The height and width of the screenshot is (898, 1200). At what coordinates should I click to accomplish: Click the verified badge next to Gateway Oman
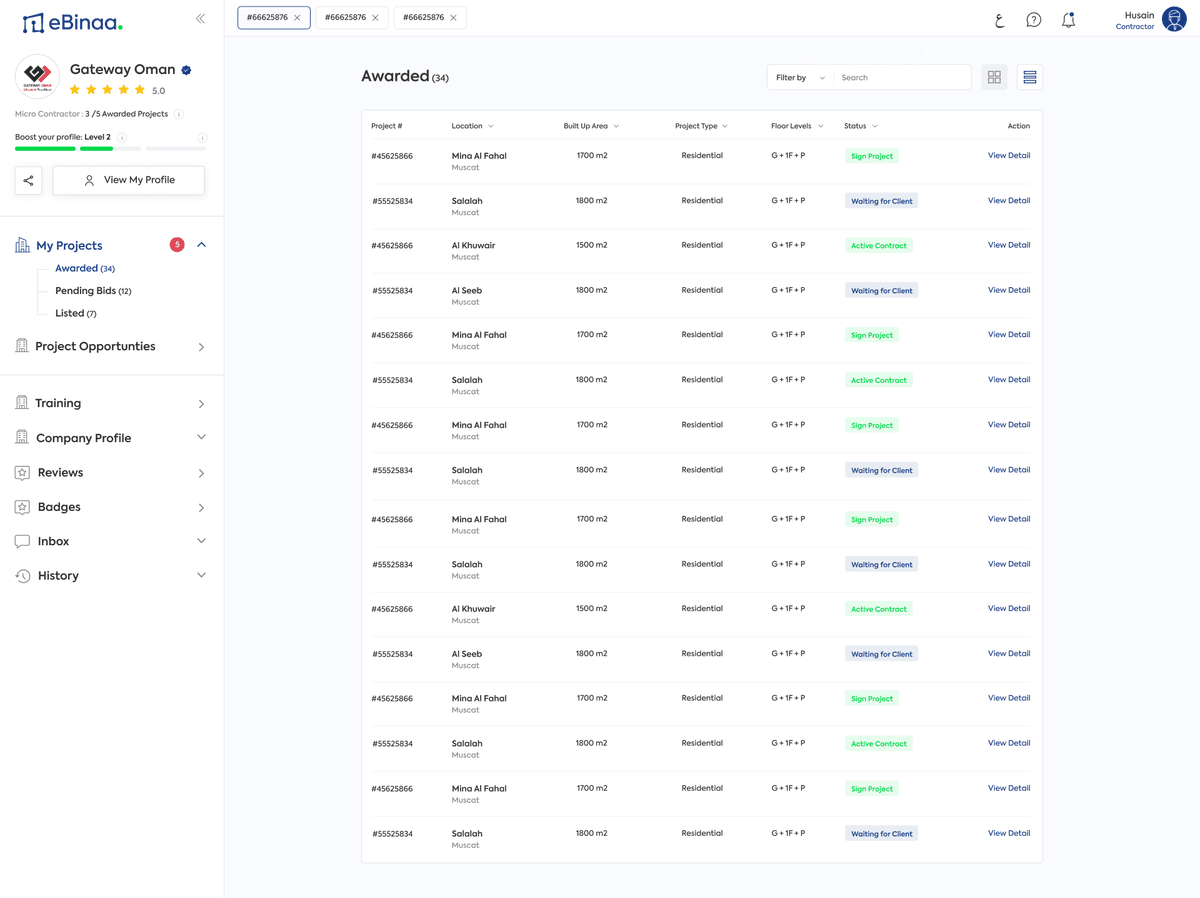(x=186, y=70)
